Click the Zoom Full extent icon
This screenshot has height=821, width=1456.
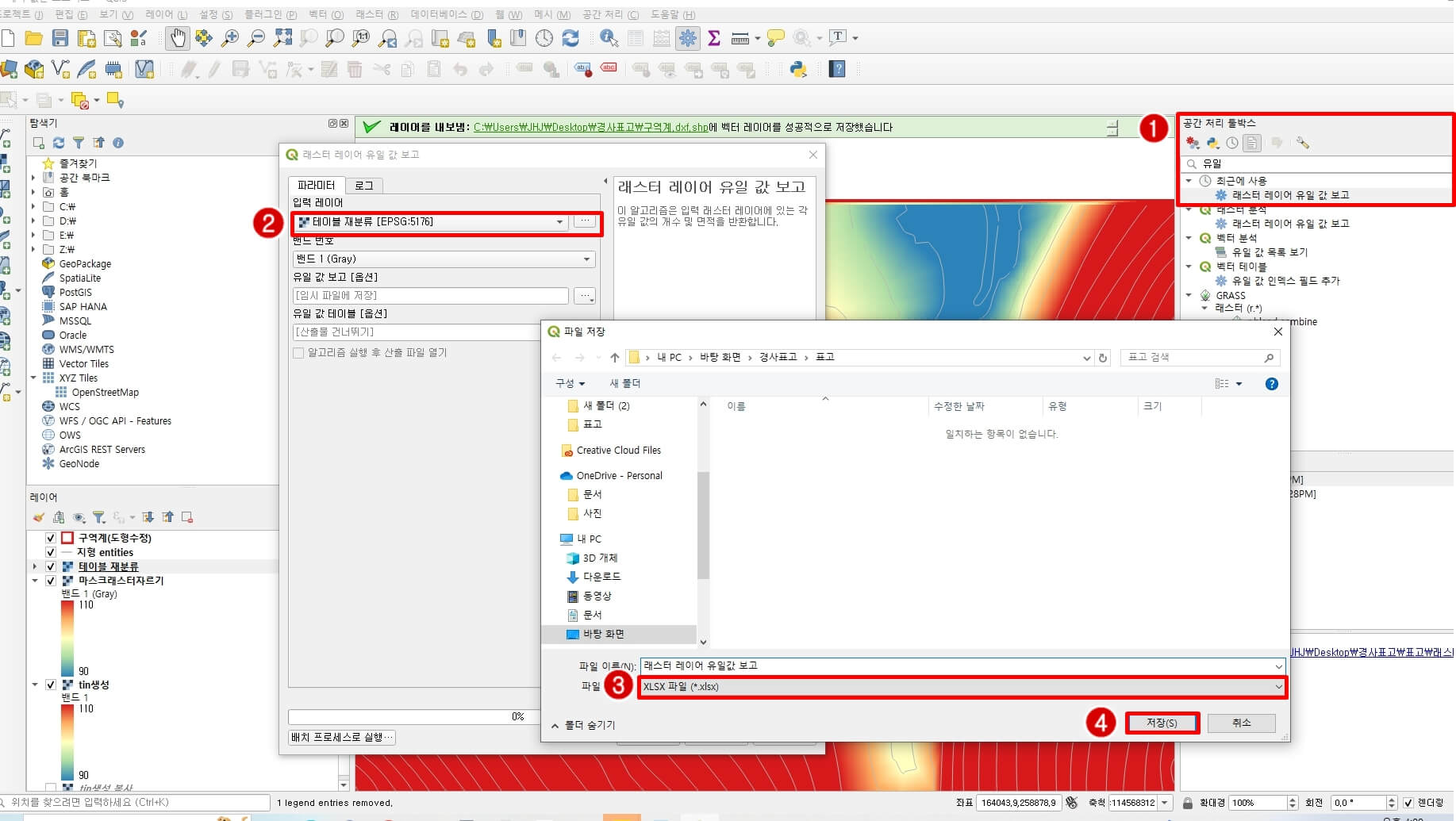coord(282,38)
